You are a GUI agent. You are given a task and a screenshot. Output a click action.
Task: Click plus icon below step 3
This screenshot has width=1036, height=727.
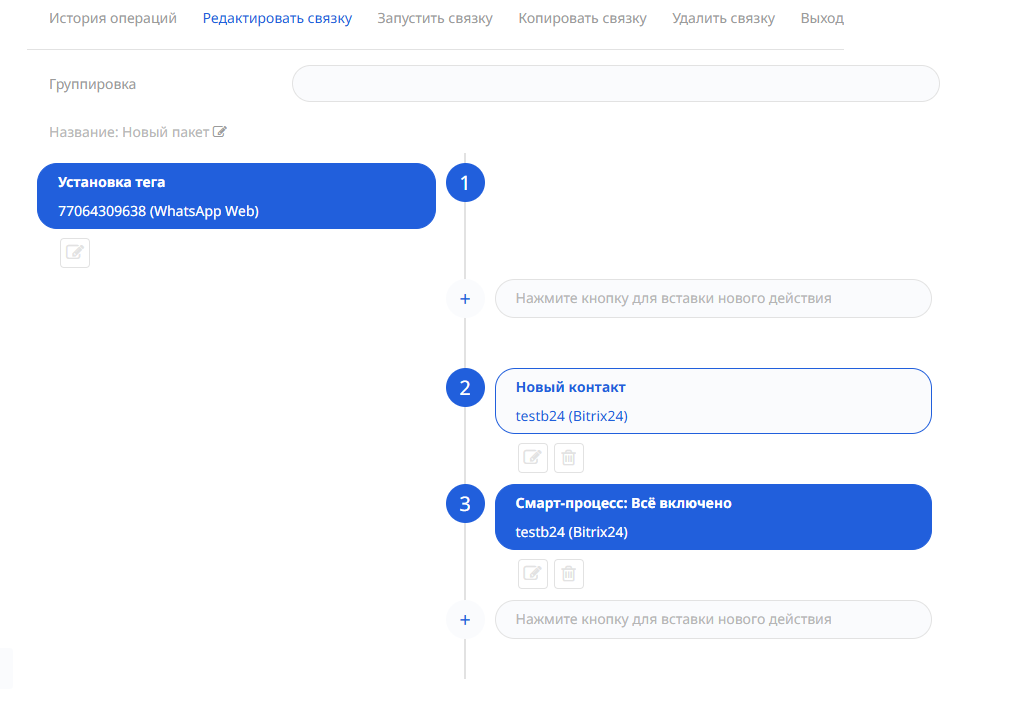(x=464, y=620)
